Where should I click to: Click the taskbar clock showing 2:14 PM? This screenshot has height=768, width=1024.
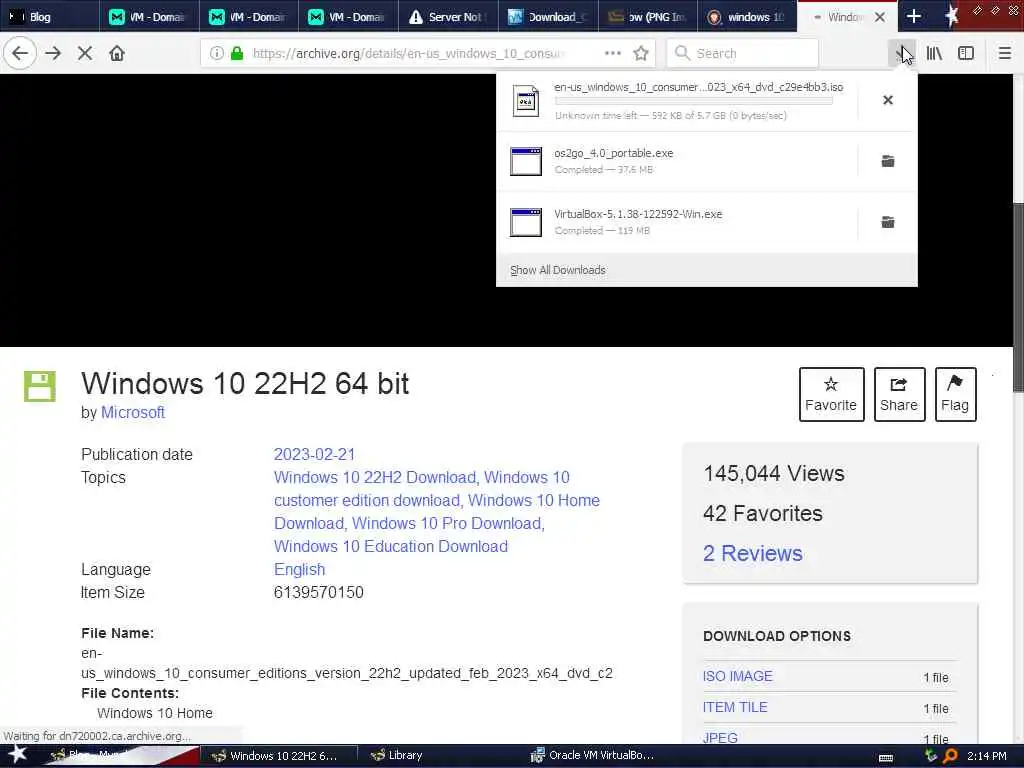[x=986, y=756]
